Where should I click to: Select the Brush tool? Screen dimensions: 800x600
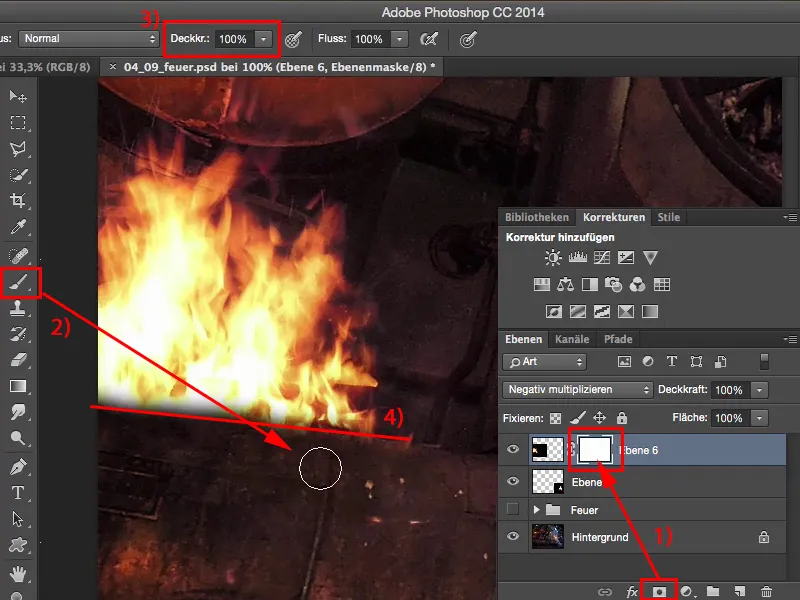[x=19, y=282]
